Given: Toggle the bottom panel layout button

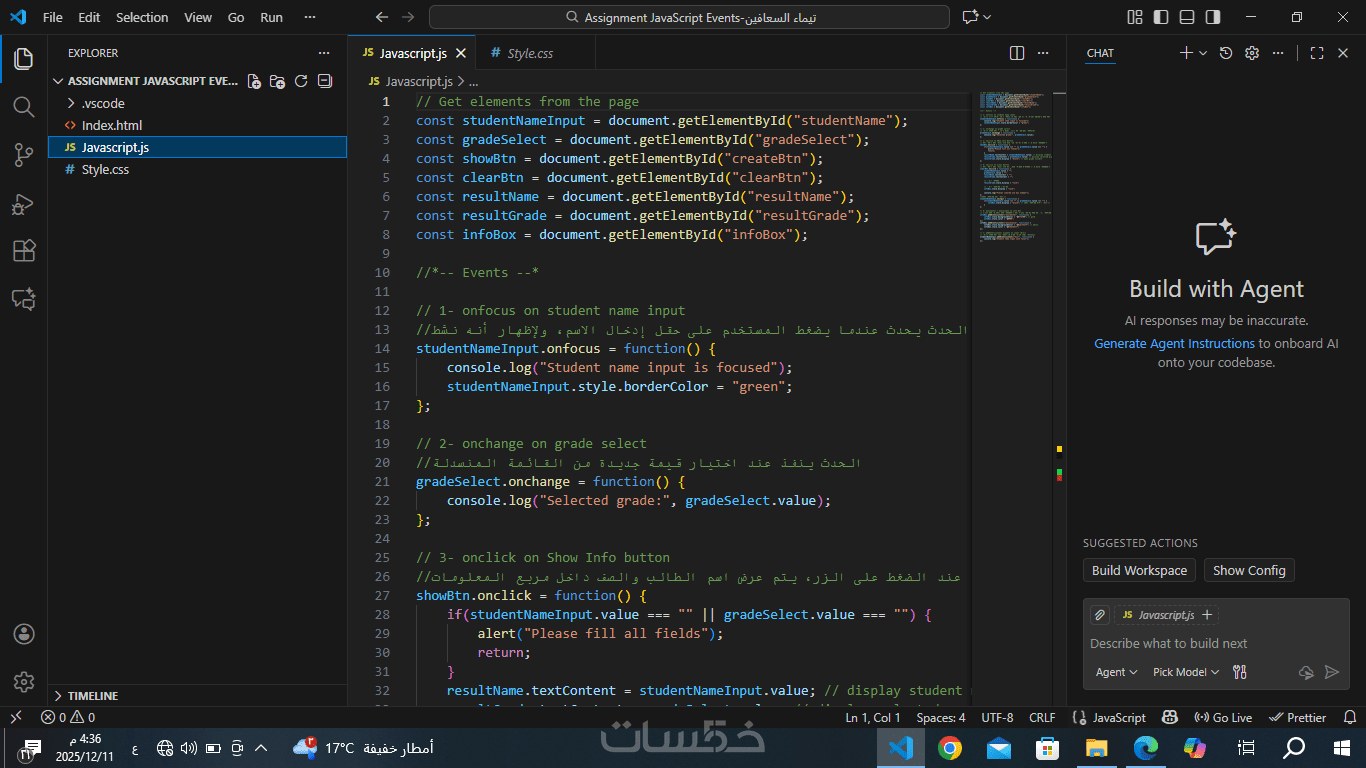Looking at the screenshot, I should point(1187,17).
